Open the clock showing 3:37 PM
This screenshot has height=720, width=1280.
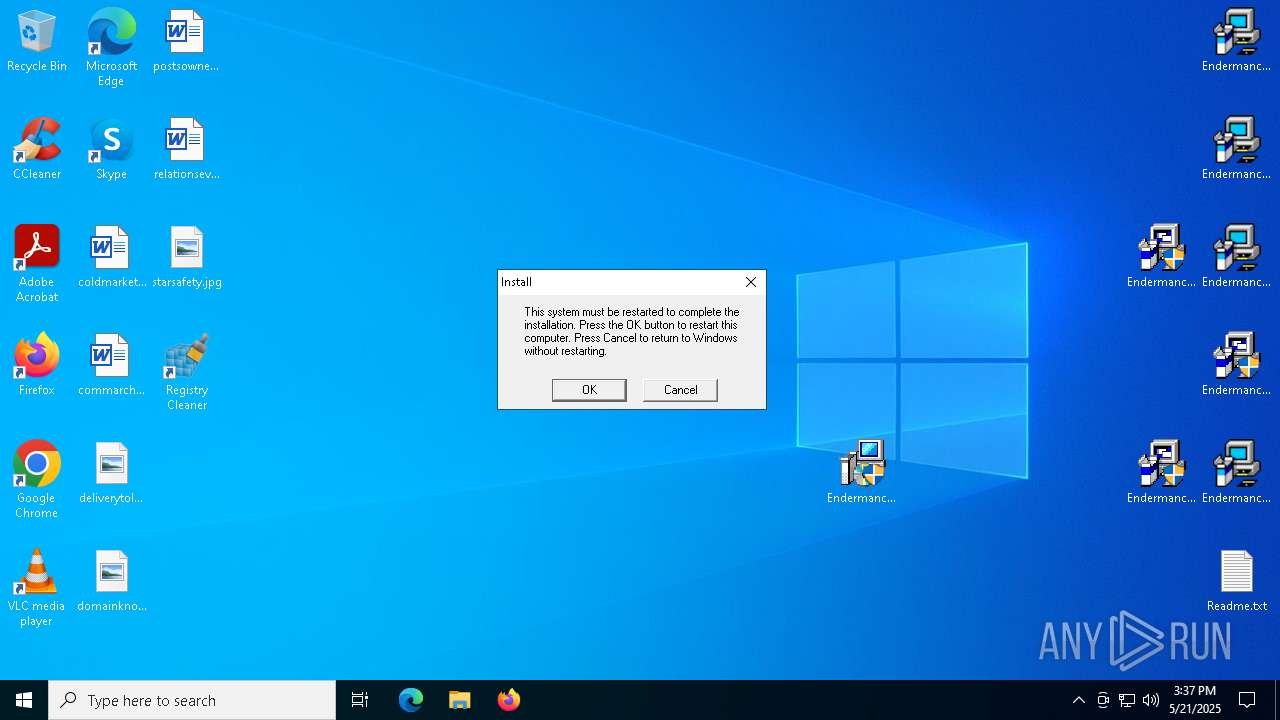[x=1195, y=700]
